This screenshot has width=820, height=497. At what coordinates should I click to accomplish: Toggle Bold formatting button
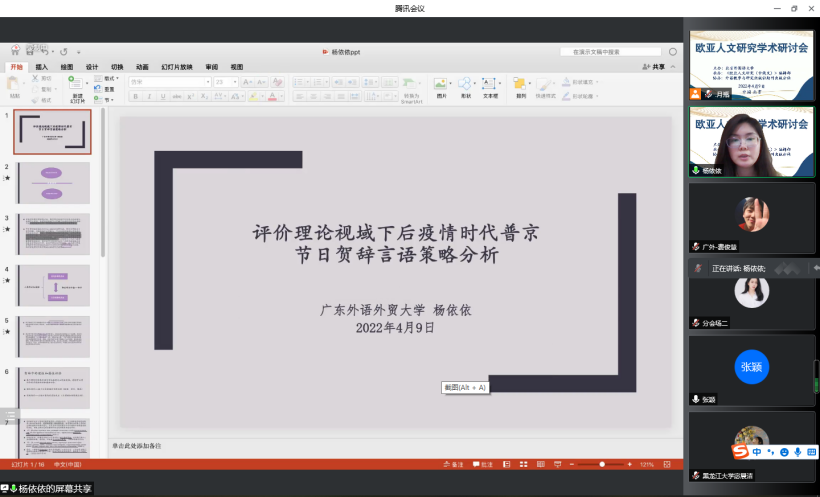tap(136, 97)
